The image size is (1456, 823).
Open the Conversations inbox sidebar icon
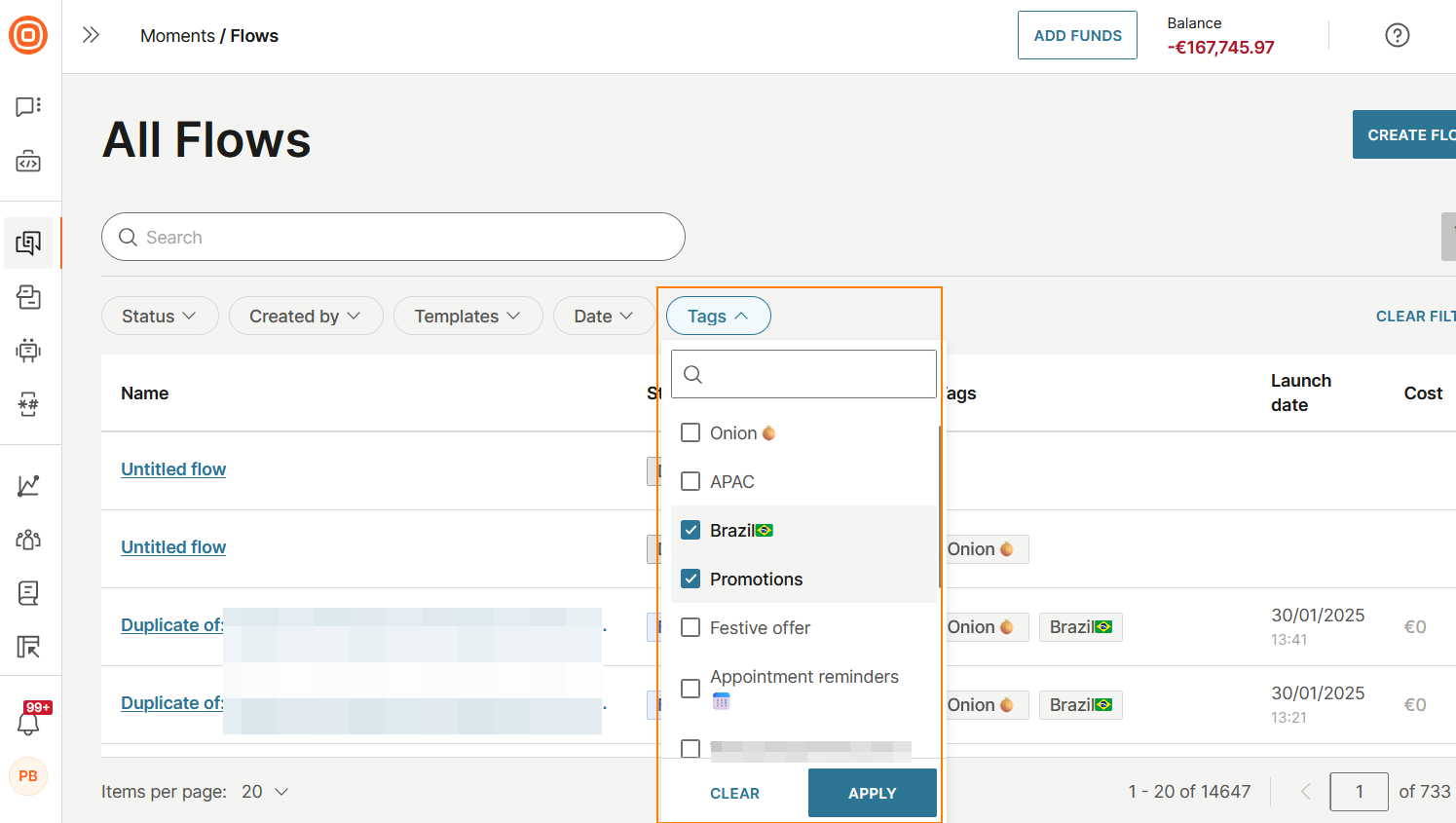[28, 297]
